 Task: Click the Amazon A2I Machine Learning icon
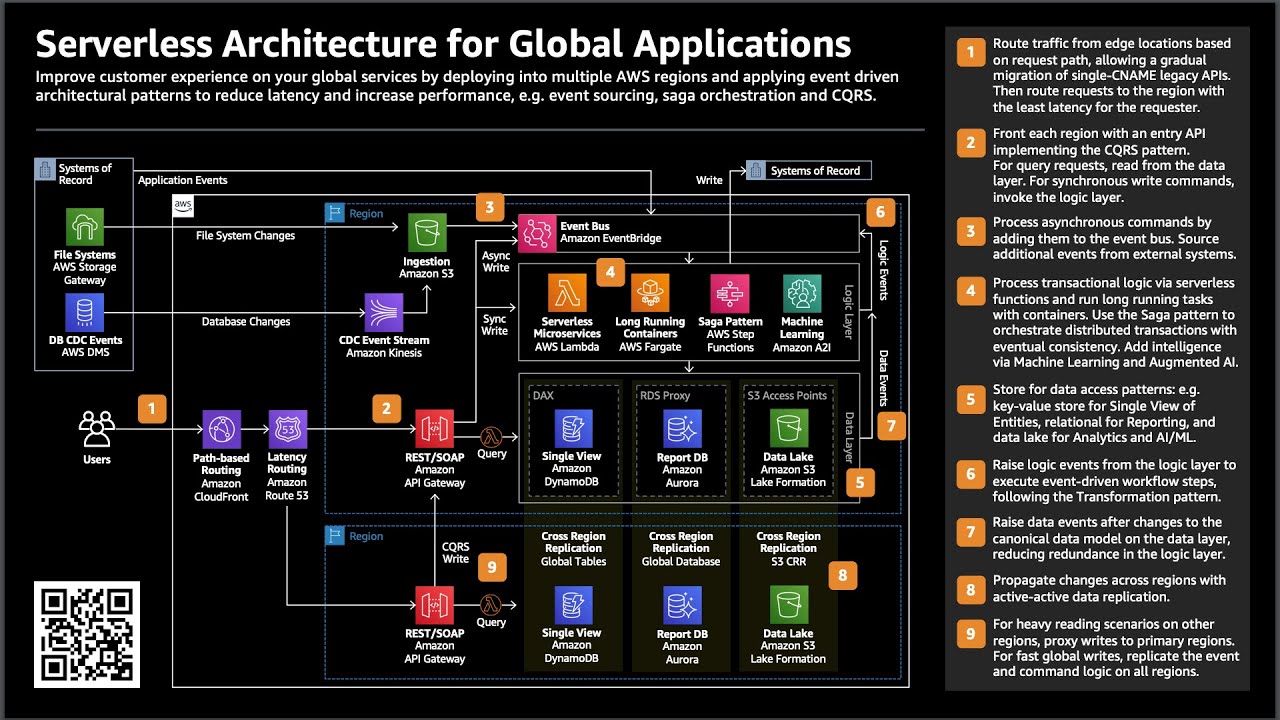pyautogui.click(x=802, y=293)
